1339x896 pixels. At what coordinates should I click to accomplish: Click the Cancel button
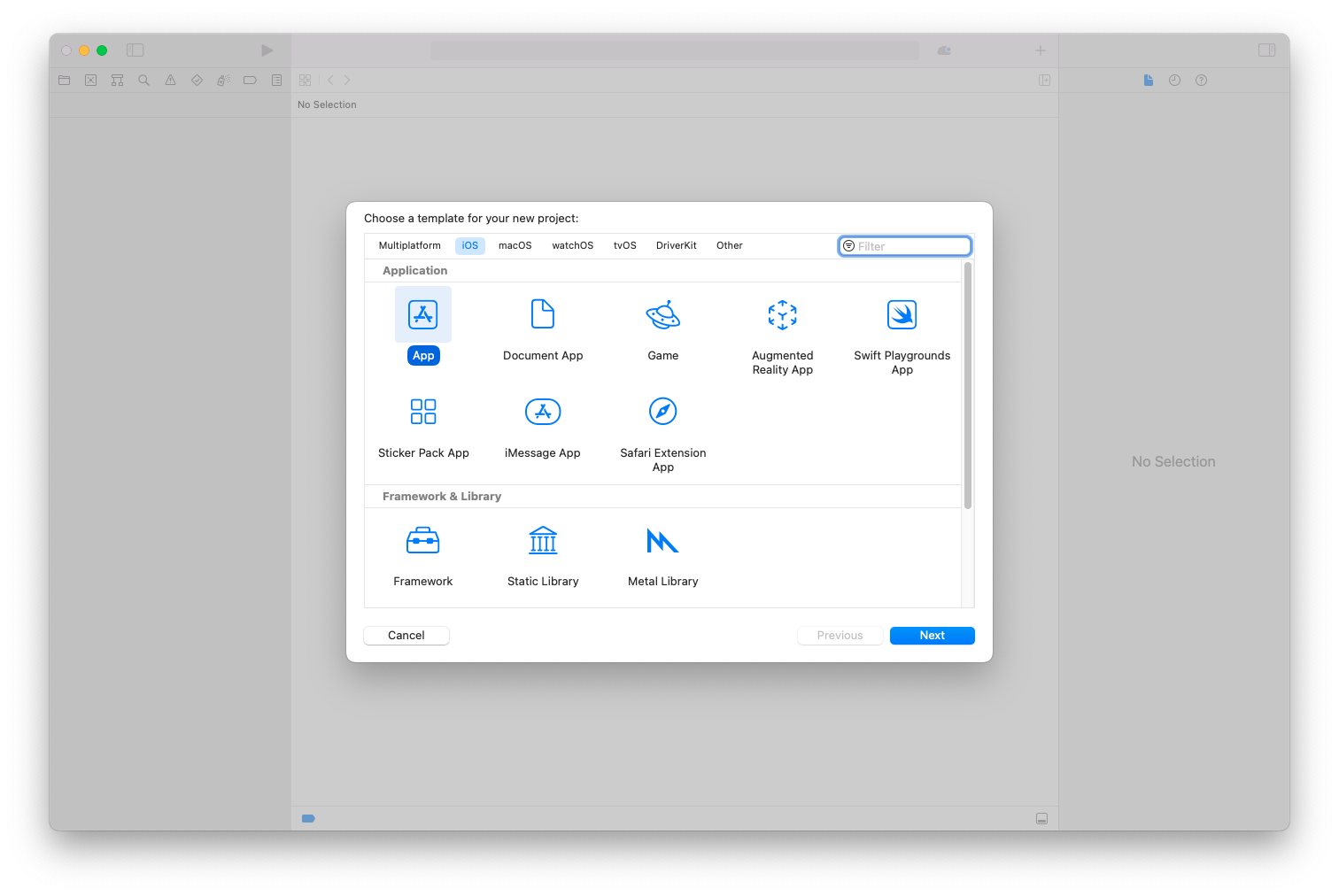coord(406,635)
